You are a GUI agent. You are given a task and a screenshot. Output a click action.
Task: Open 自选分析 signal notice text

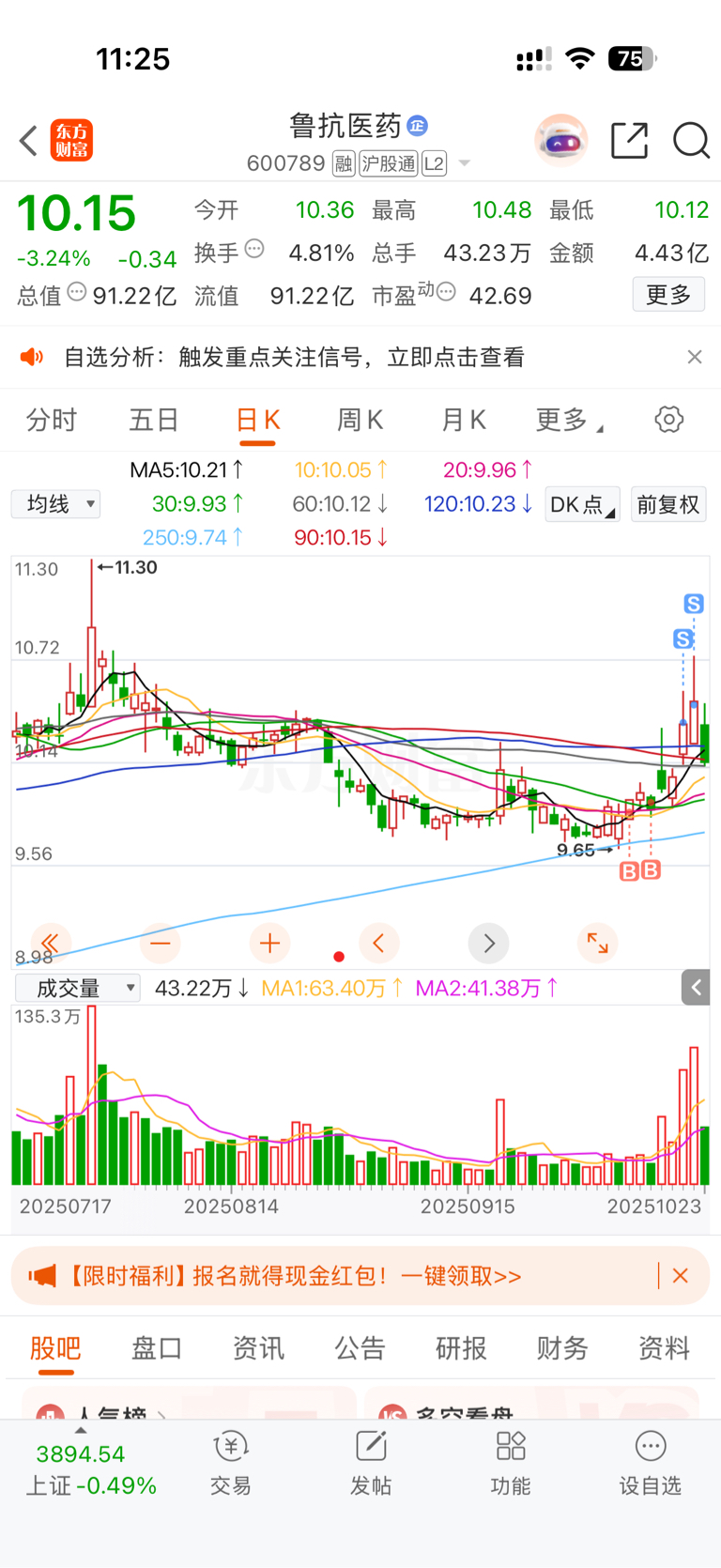pos(294,357)
